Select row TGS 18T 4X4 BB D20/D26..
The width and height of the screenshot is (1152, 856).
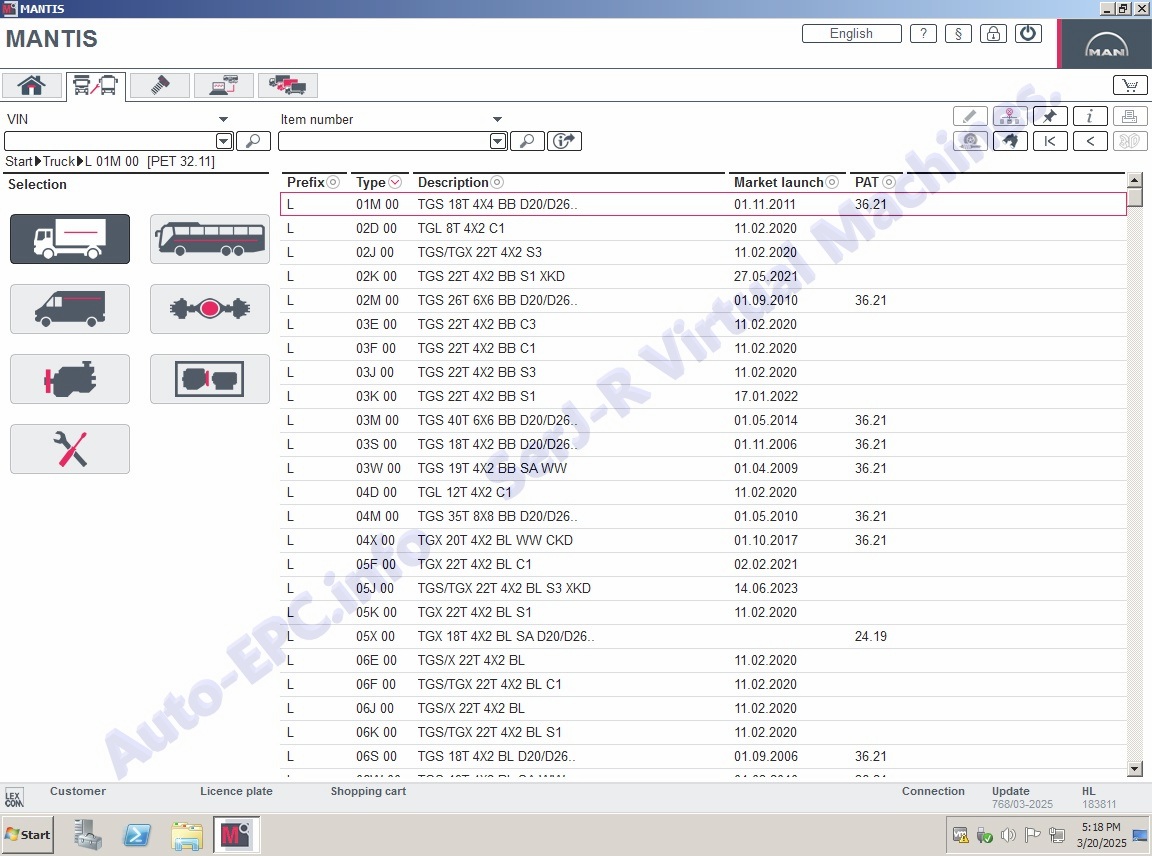point(702,204)
